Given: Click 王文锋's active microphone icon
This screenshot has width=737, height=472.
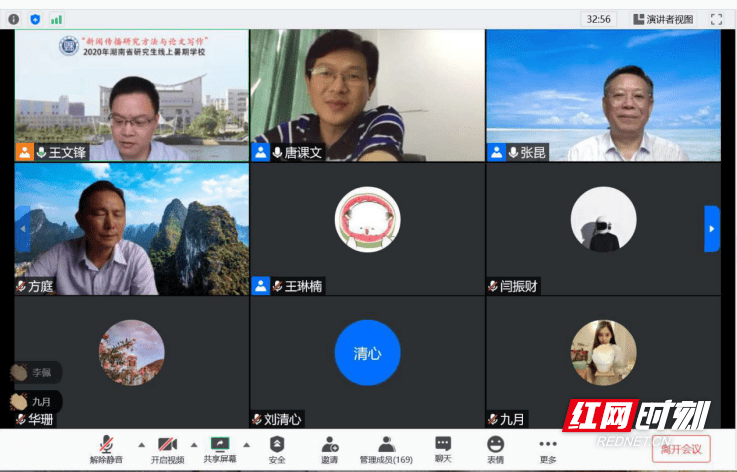Looking at the screenshot, I should pos(42,153).
